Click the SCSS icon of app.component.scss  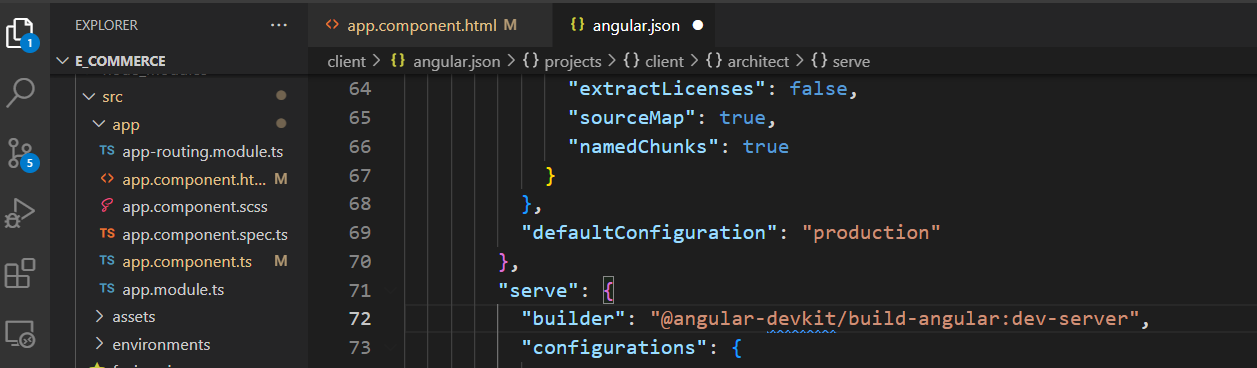(x=107, y=207)
